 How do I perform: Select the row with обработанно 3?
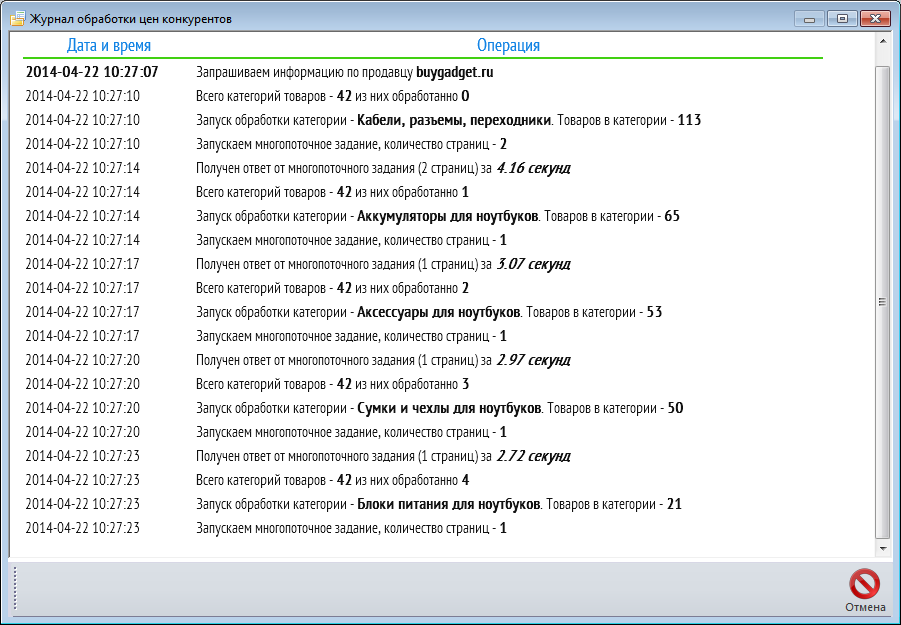tap(423, 384)
